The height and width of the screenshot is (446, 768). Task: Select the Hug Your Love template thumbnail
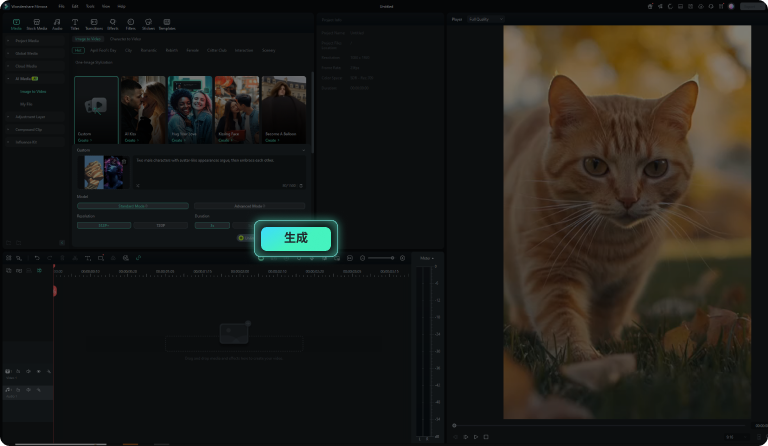coord(190,110)
